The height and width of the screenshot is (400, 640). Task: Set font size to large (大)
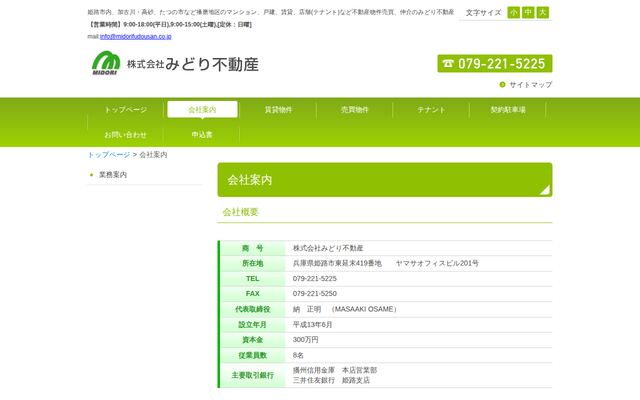tap(542, 12)
